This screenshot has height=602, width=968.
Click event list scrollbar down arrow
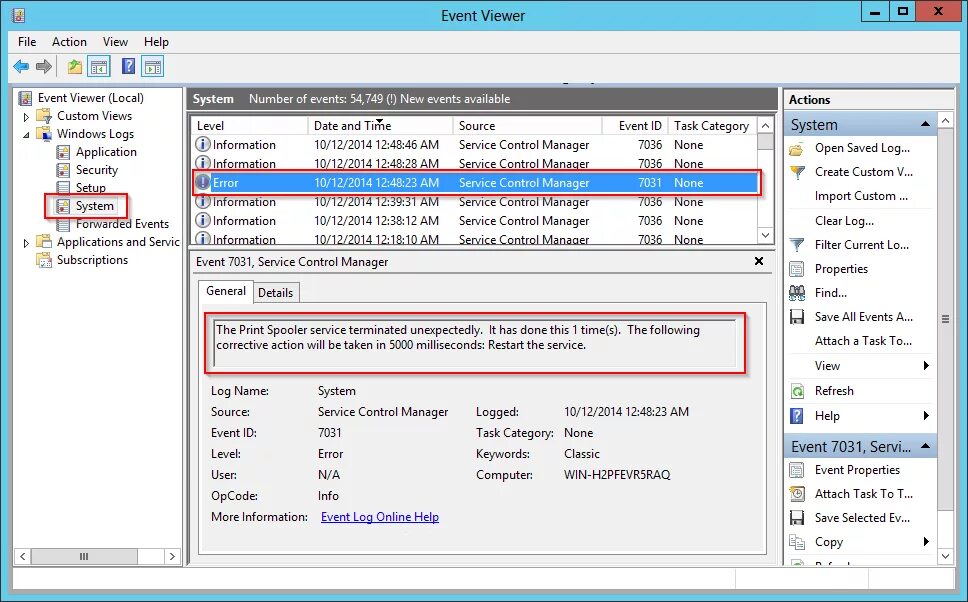tap(766, 235)
